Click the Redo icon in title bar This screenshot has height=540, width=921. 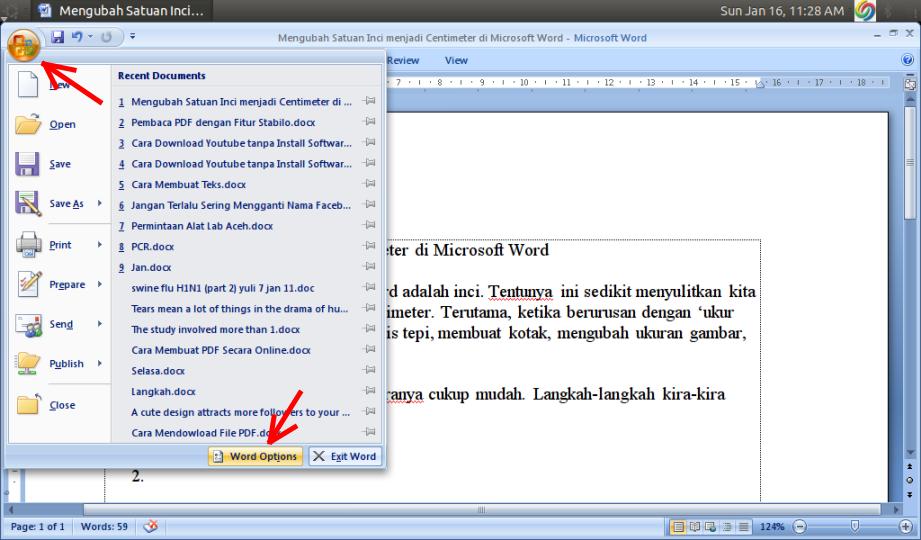tap(106, 37)
